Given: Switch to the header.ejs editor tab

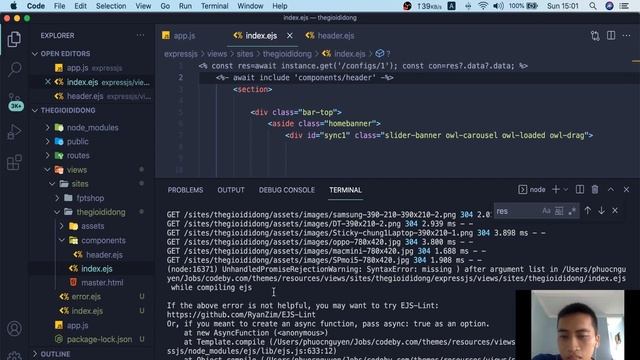Looking at the screenshot, I should pyautogui.click(x=330, y=36).
